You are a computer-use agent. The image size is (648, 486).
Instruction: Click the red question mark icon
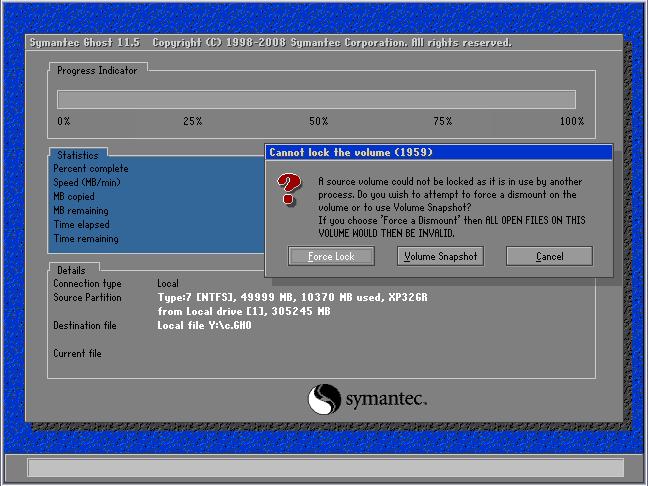tap(289, 190)
